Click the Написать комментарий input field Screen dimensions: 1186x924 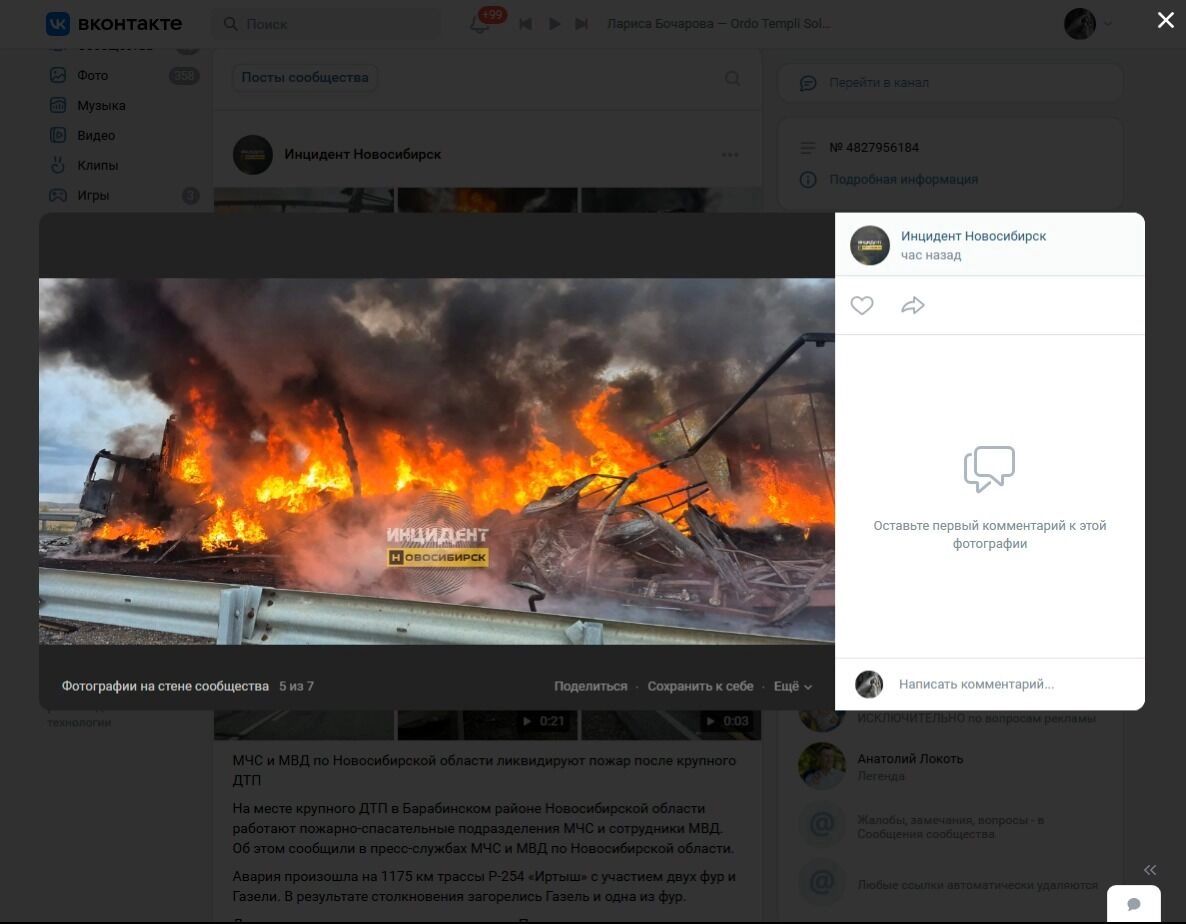[x=1010, y=684]
